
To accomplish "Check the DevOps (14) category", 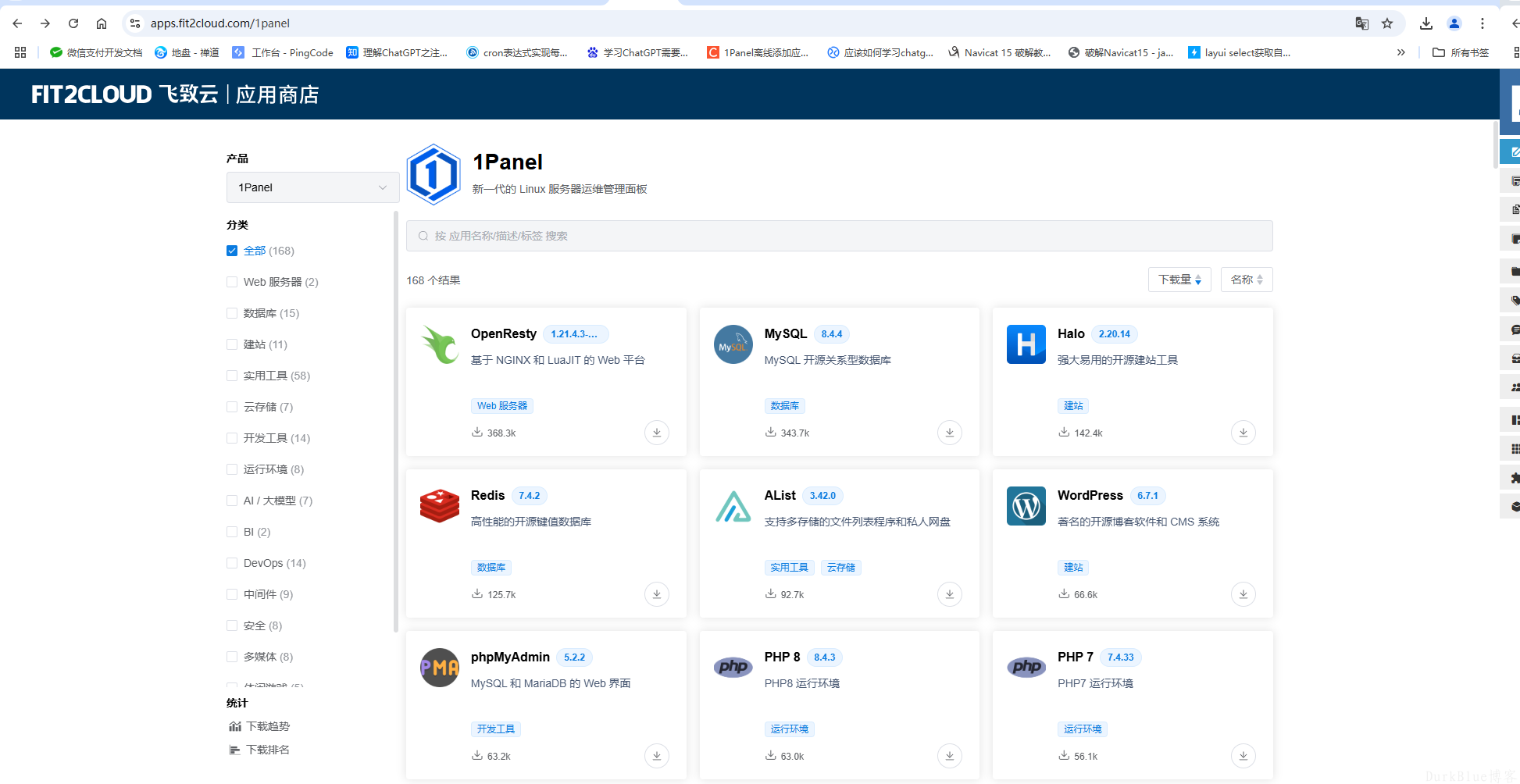I will 232,563.
